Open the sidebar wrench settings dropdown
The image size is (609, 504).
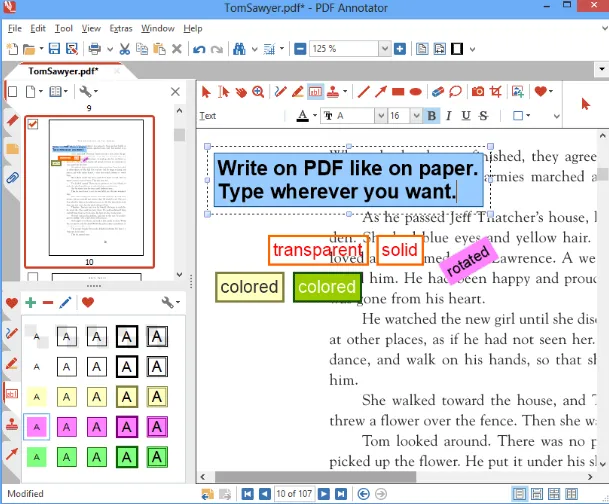pos(89,92)
